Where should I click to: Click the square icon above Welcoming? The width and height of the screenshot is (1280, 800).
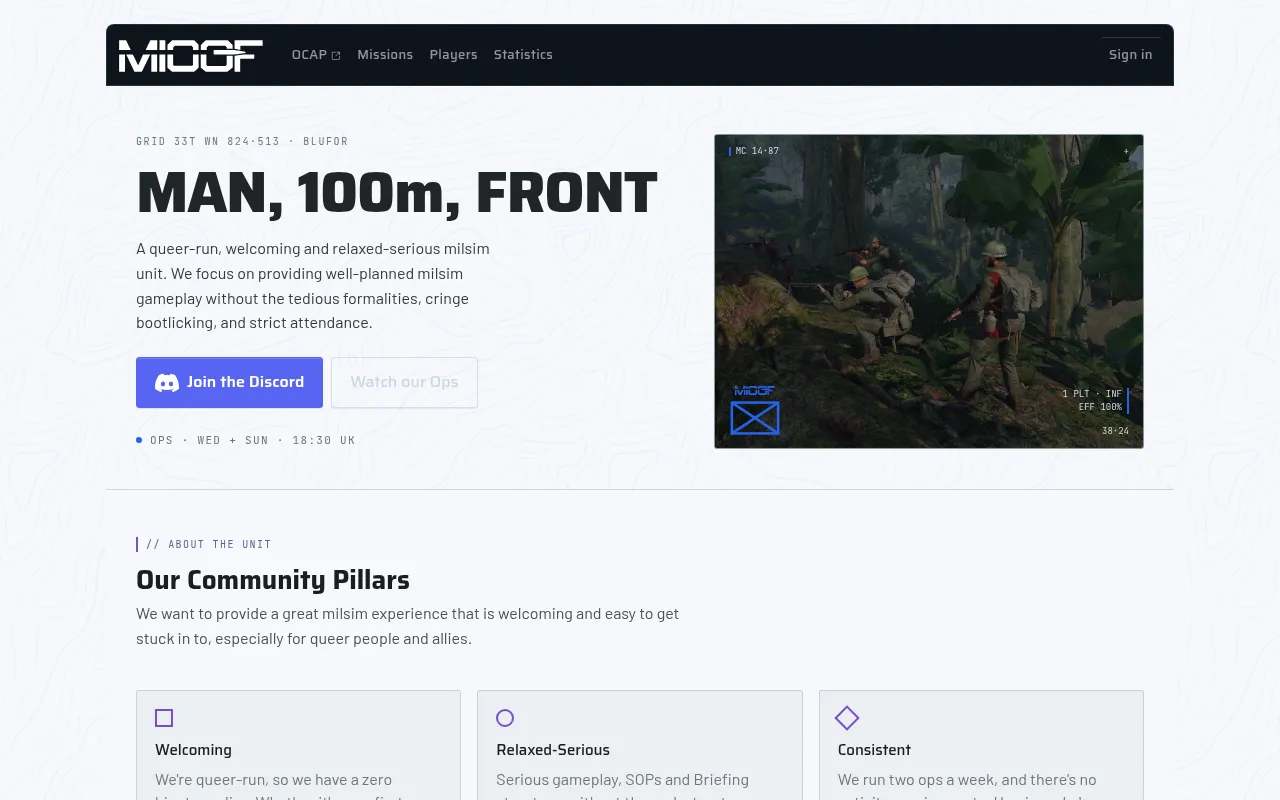[164, 718]
